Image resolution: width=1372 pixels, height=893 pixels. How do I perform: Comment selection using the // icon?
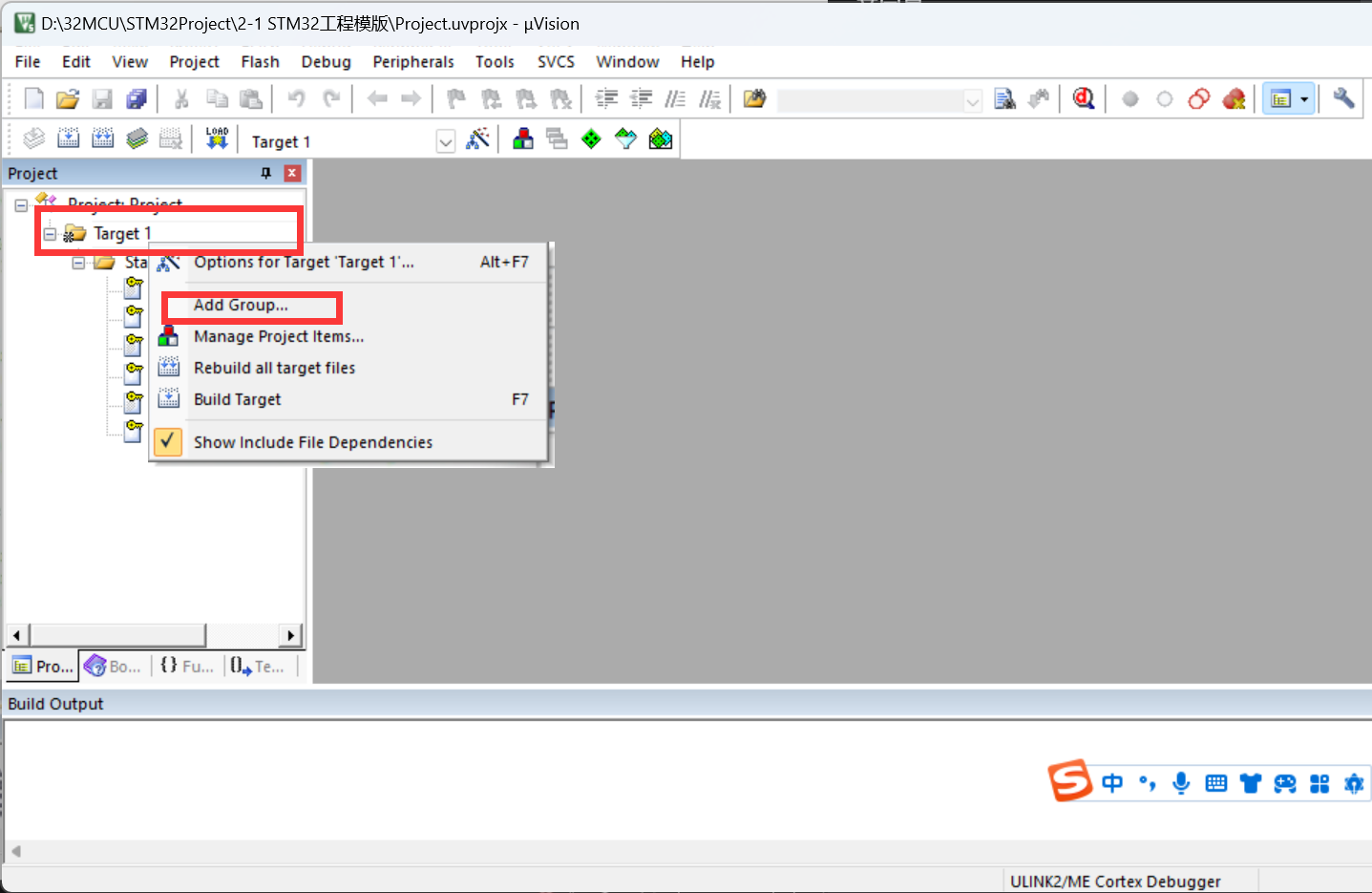pos(675,98)
